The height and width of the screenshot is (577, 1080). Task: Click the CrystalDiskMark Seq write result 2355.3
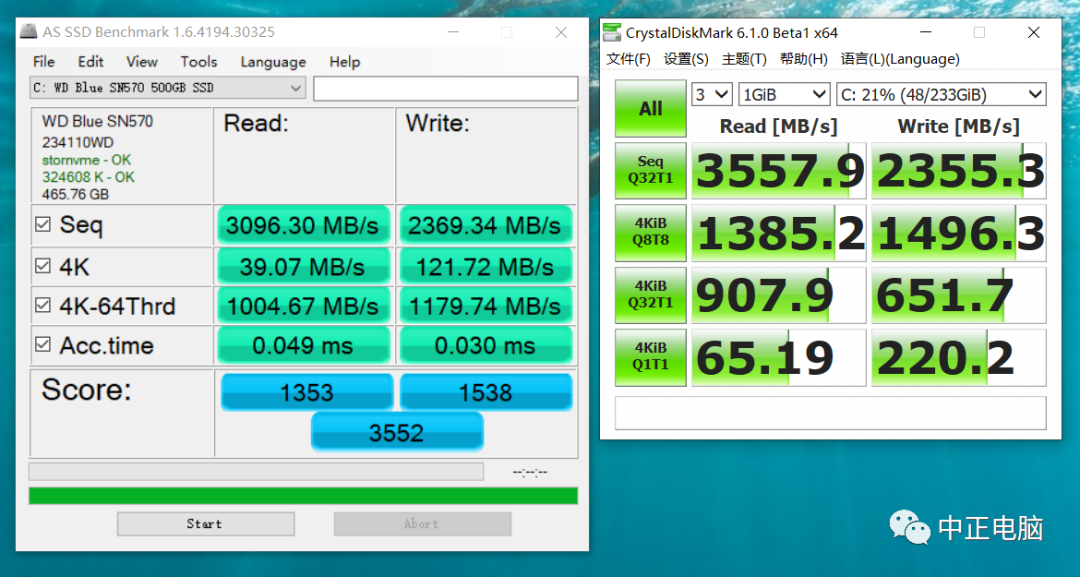pos(959,171)
